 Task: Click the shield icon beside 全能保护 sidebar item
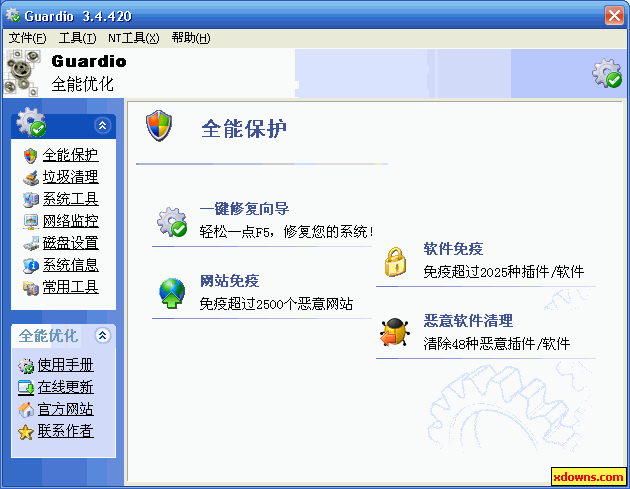click(31, 155)
